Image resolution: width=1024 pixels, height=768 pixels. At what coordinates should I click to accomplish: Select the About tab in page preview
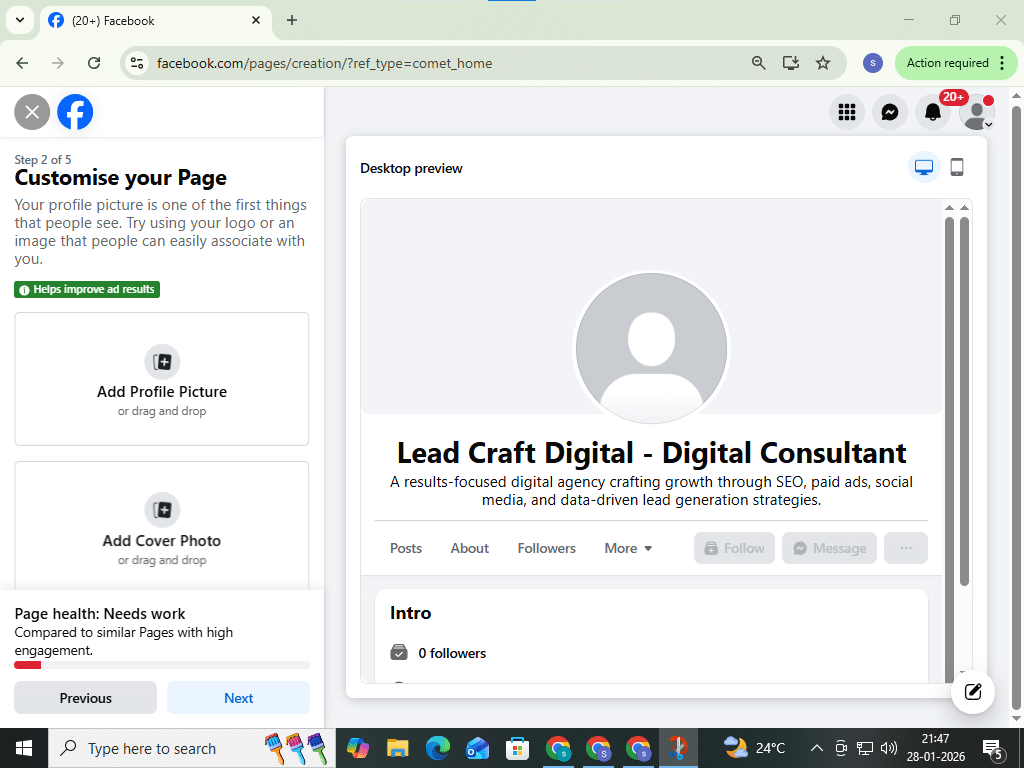click(x=469, y=548)
